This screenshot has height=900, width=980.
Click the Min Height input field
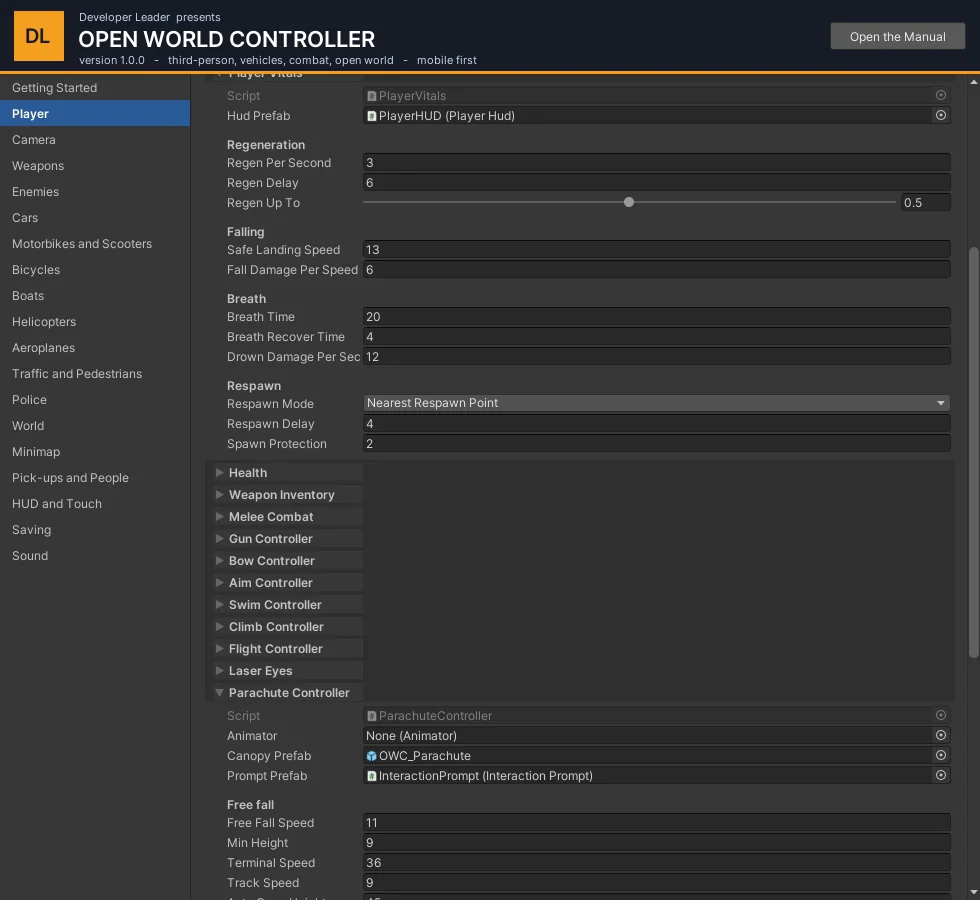click(x=656, y=842)
